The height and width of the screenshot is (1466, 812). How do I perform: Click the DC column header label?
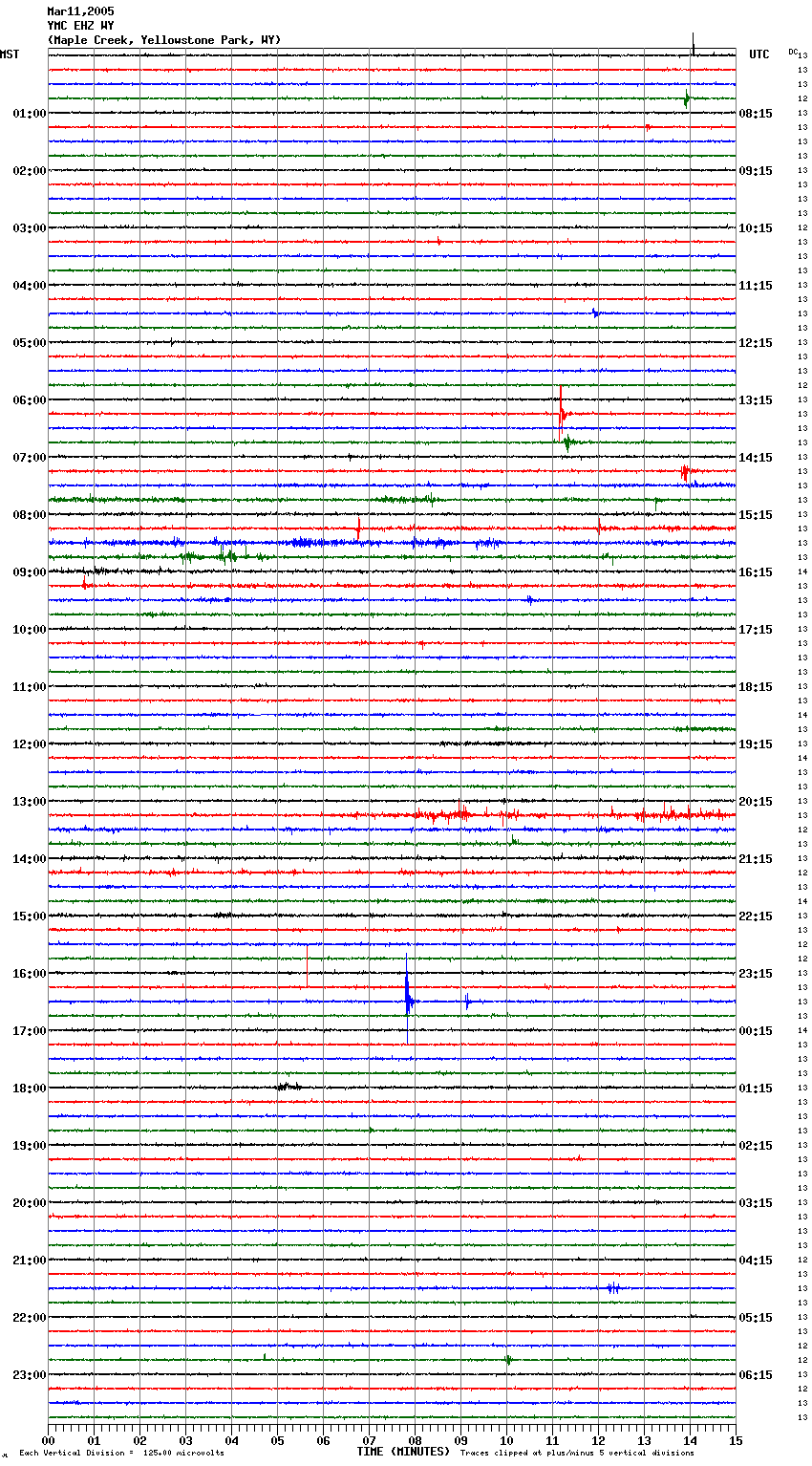tap(793, 52)
